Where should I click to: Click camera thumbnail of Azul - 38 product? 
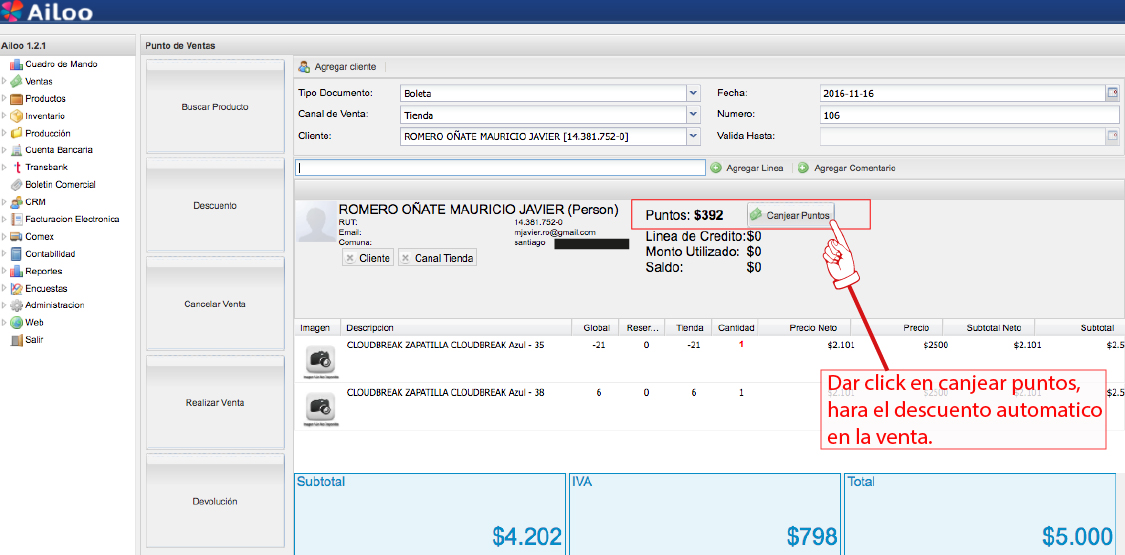[x=321, y=409]
